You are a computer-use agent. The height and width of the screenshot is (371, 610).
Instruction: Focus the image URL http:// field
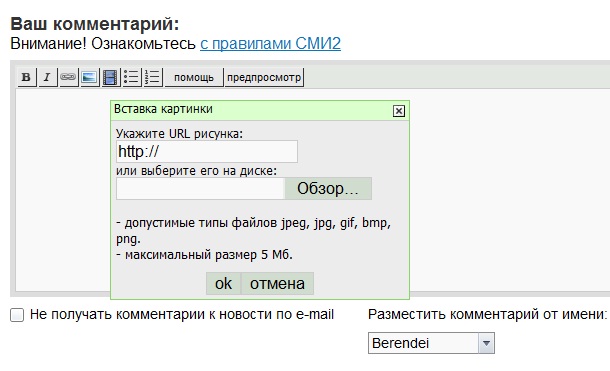pyautogui.click(x=207, y=152)
